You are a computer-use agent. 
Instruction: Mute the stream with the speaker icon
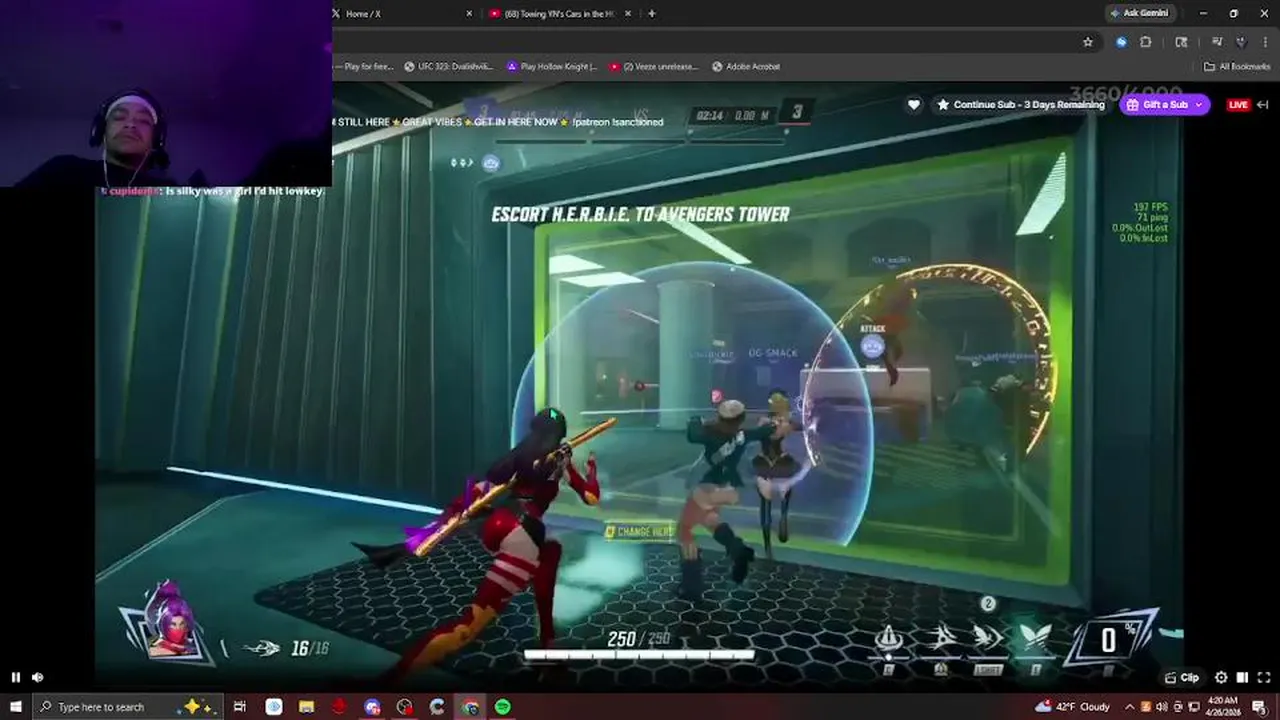[38, 677]
